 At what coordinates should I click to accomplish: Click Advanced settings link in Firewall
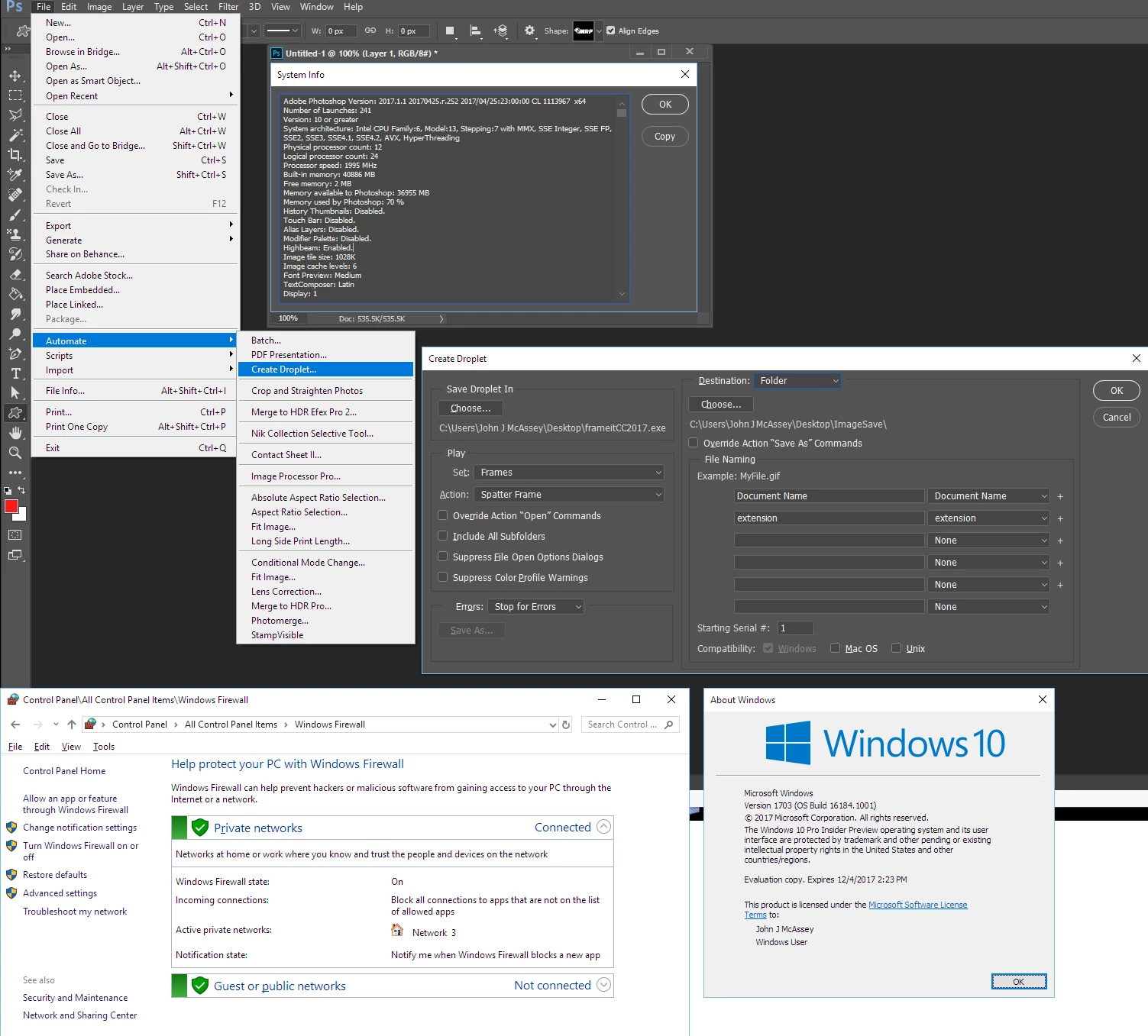60,893
